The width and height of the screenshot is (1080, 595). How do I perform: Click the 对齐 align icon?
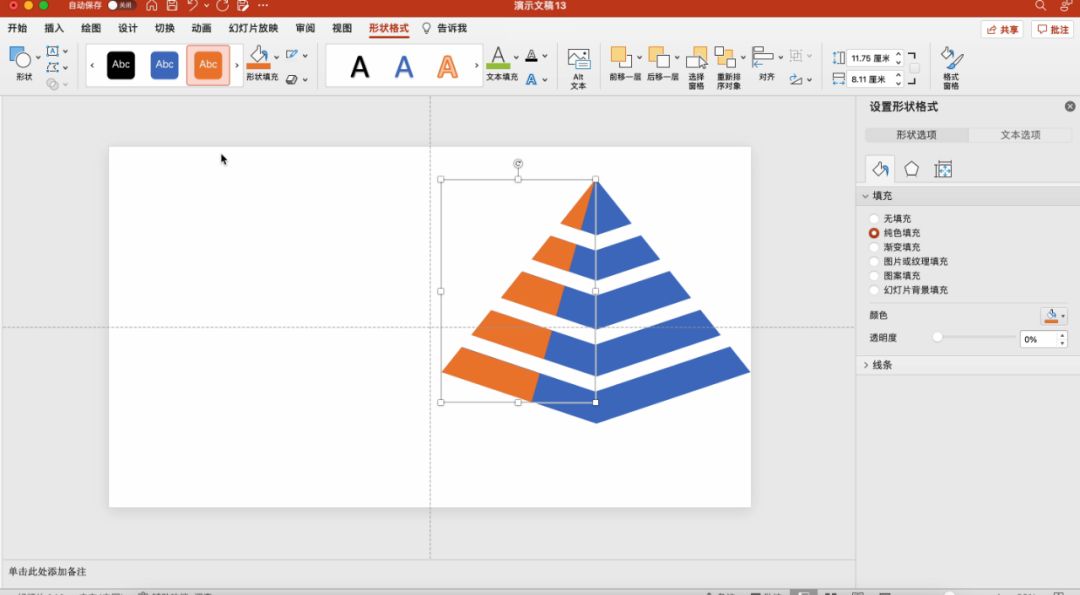(763, 57)
